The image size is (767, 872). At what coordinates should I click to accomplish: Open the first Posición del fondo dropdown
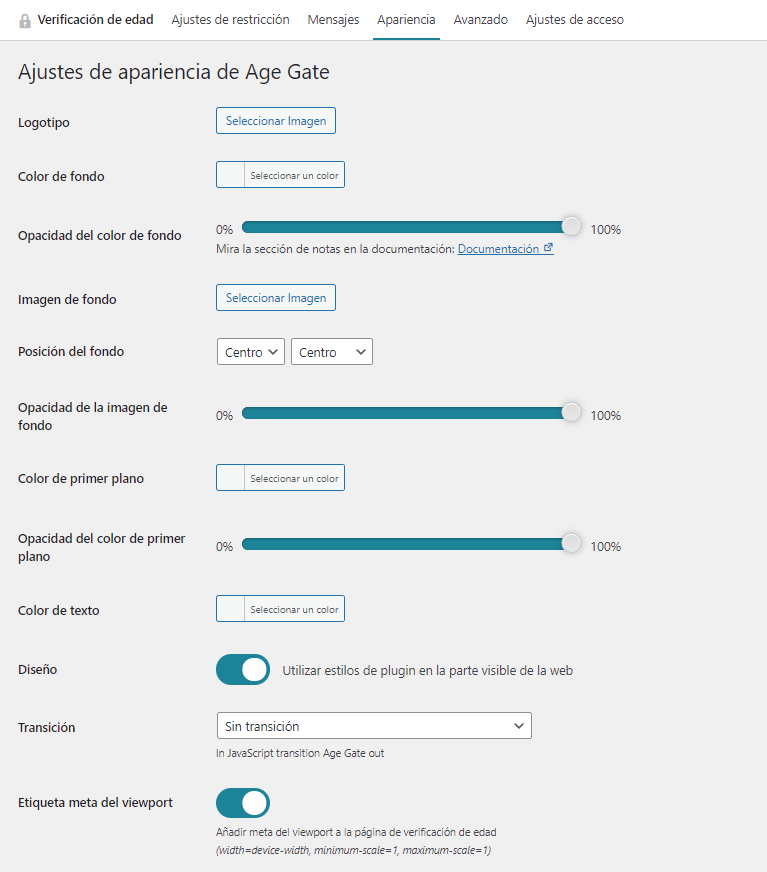point(251,351)
